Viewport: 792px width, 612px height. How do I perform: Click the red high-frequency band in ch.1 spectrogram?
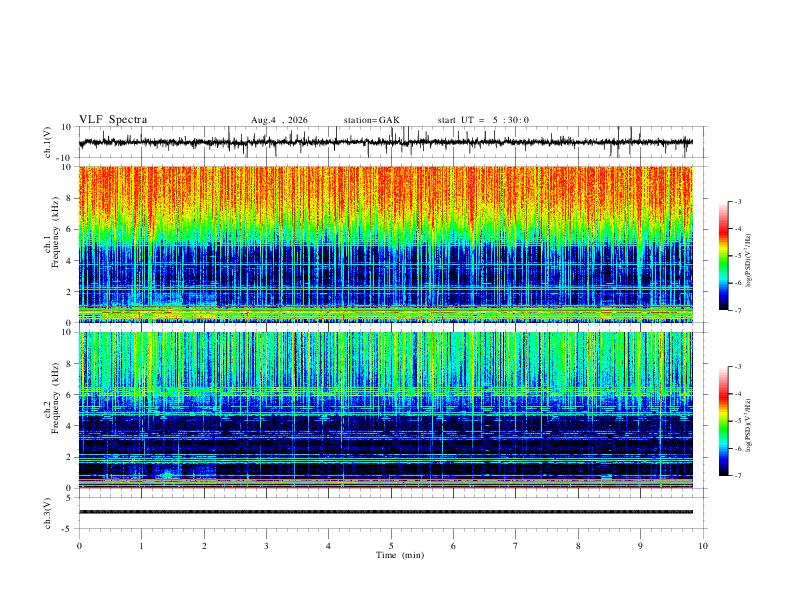click(x=386, y=192)
